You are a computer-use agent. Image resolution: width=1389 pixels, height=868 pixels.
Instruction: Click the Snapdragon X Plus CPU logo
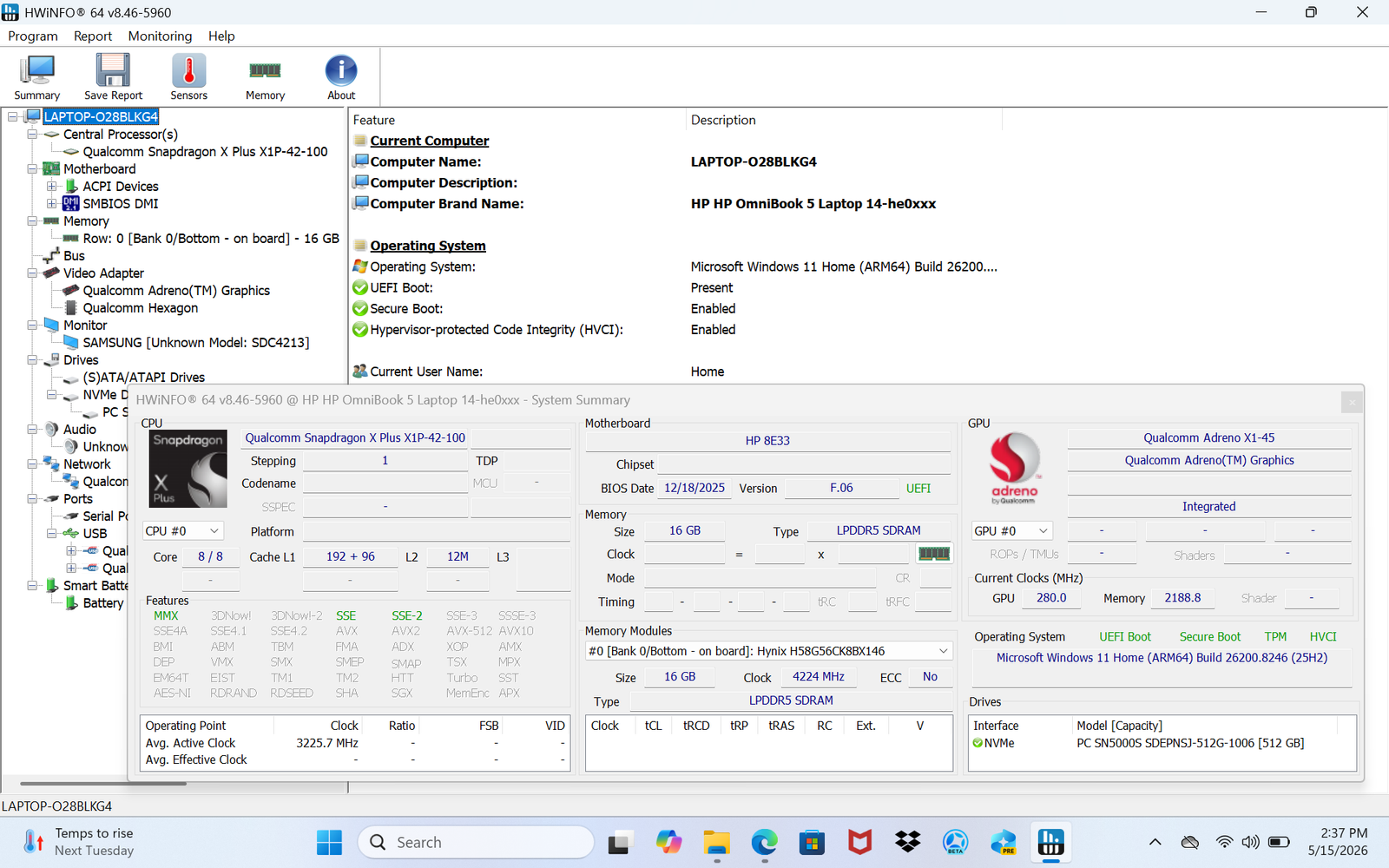tap(188, 469)
